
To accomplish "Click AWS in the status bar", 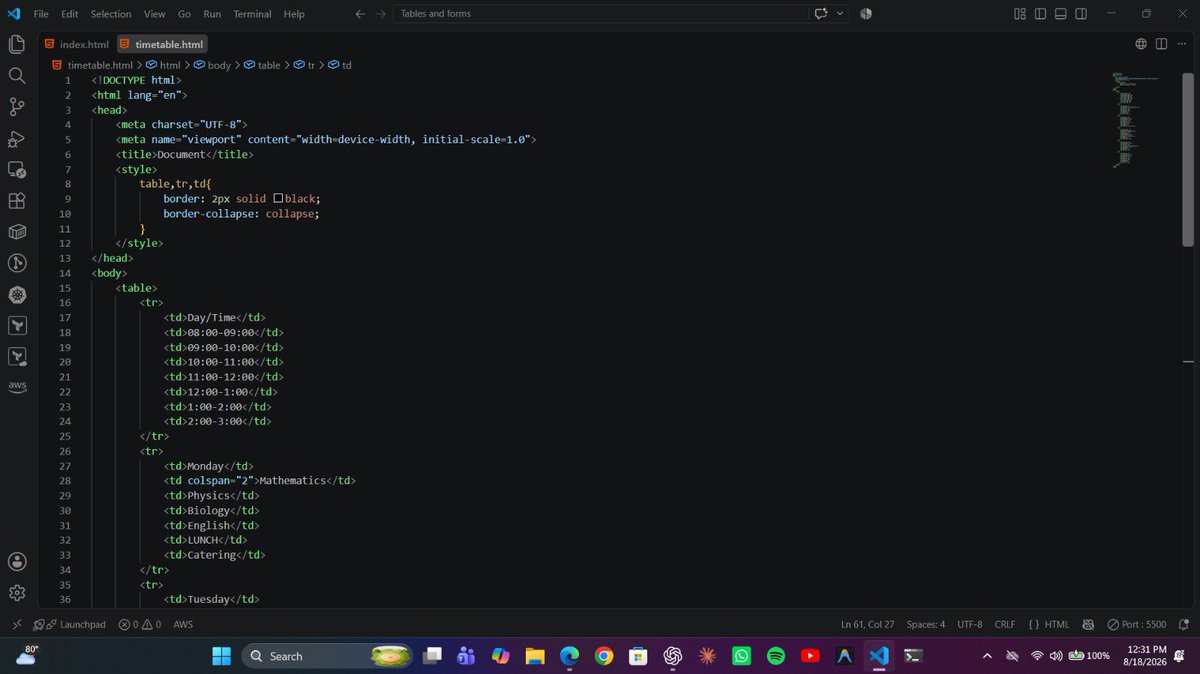I will click(183, 624).
